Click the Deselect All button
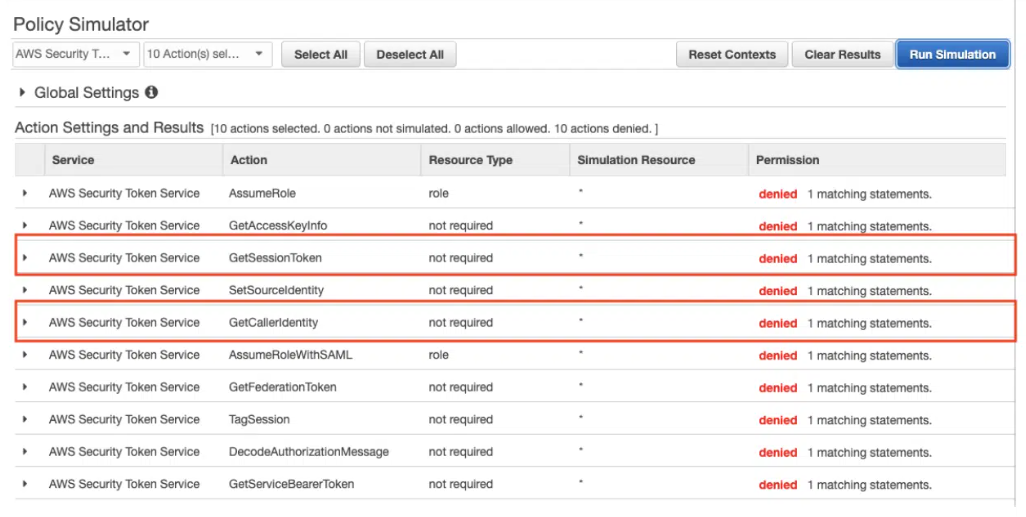This screenshot has width=1026, height=517. (410, 55)
